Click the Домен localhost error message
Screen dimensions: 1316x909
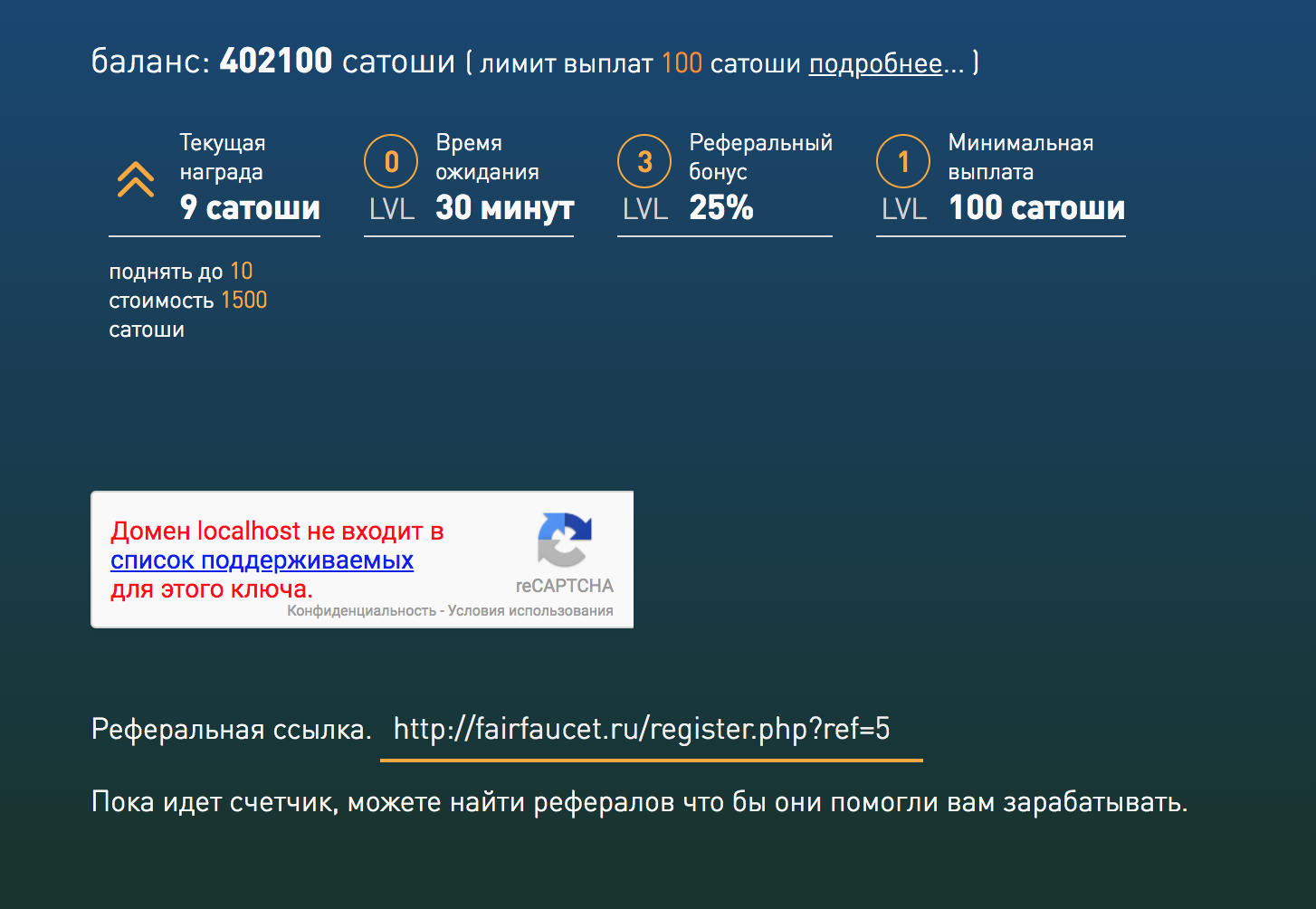pos(277,560)
